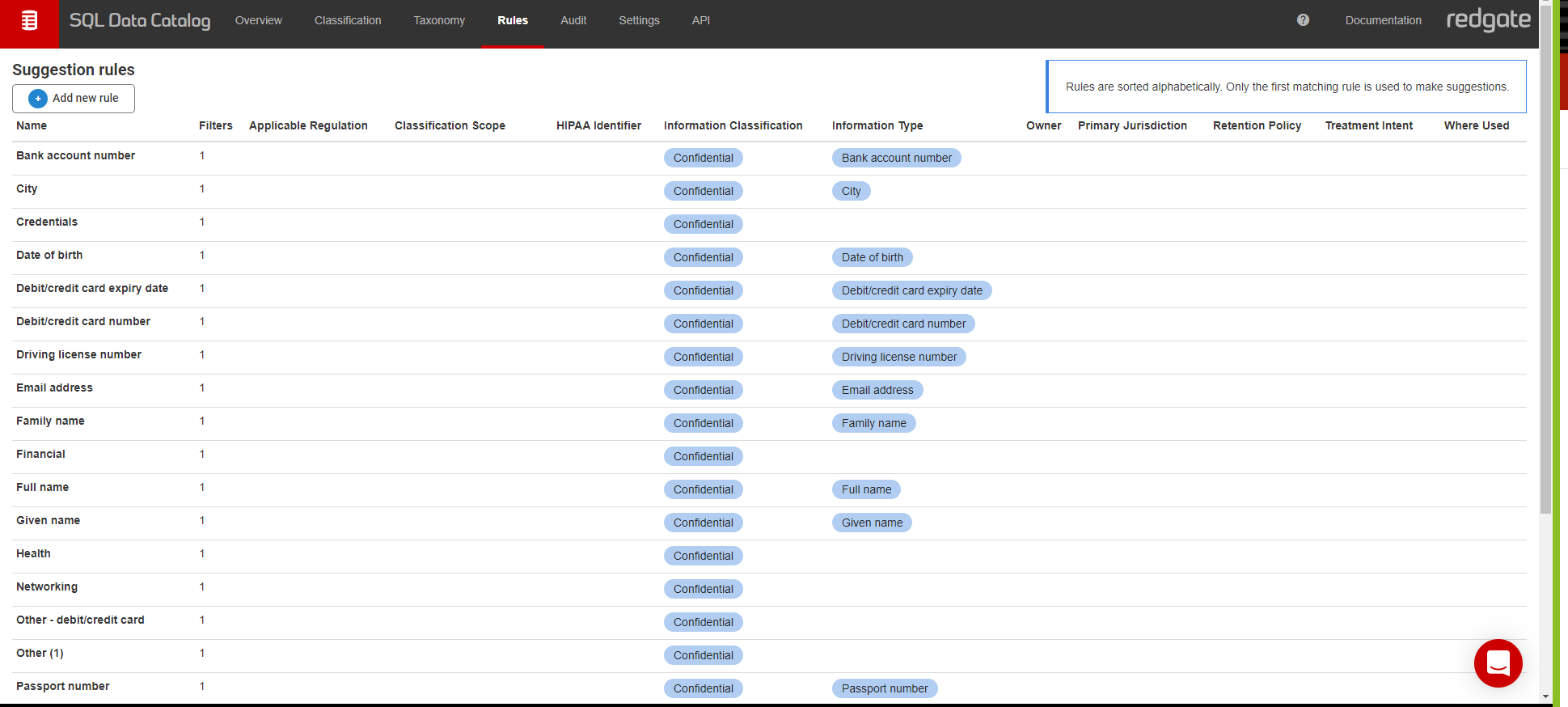The width and height of the screenshot is (1568, 707).
Task: Click the vertical page scrollbar
Action: pos(1545,259)
